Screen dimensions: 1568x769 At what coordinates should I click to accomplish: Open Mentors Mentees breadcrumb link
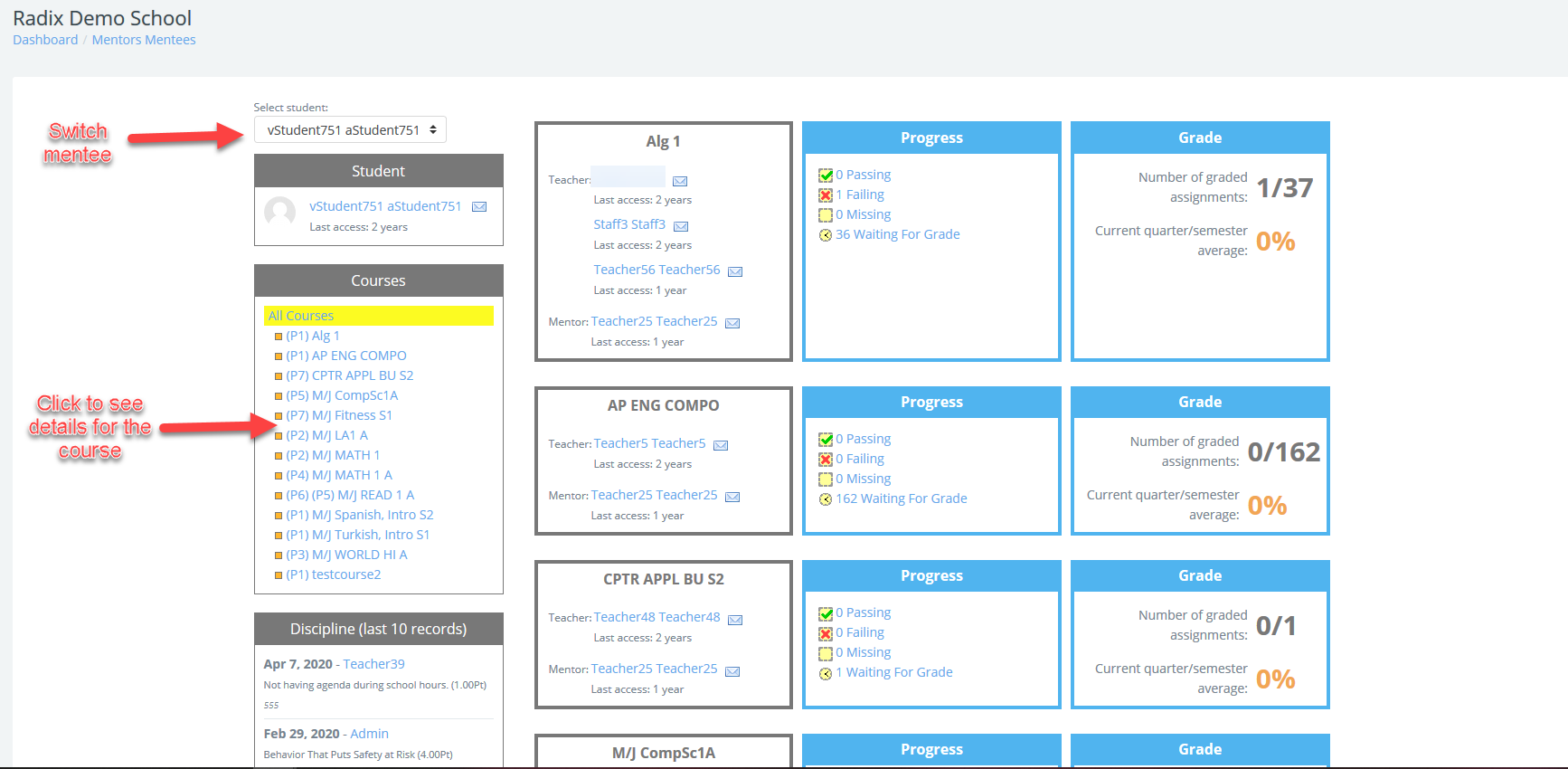144,40
